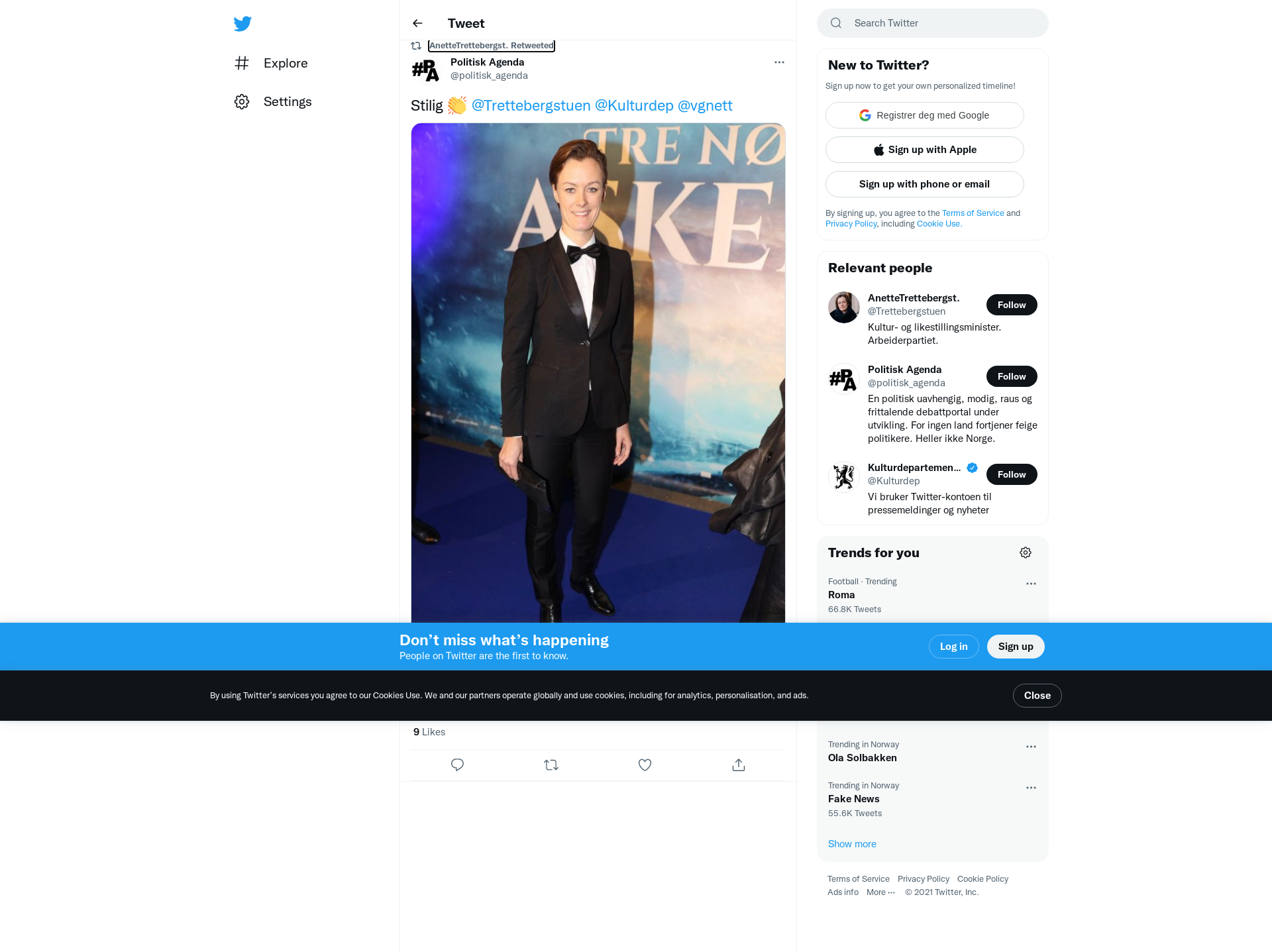
Task: Follow Politisk Agenda
Action: (x=1012, y=376)
